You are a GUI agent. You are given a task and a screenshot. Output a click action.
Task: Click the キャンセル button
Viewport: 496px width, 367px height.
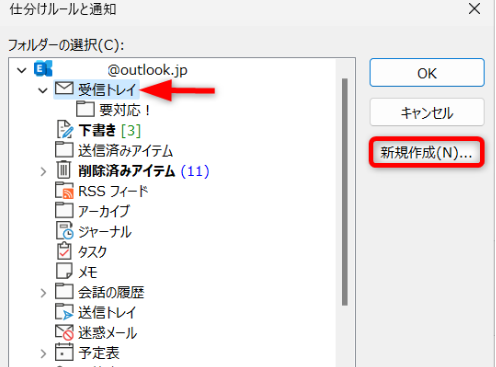click(x=427, y=112)
